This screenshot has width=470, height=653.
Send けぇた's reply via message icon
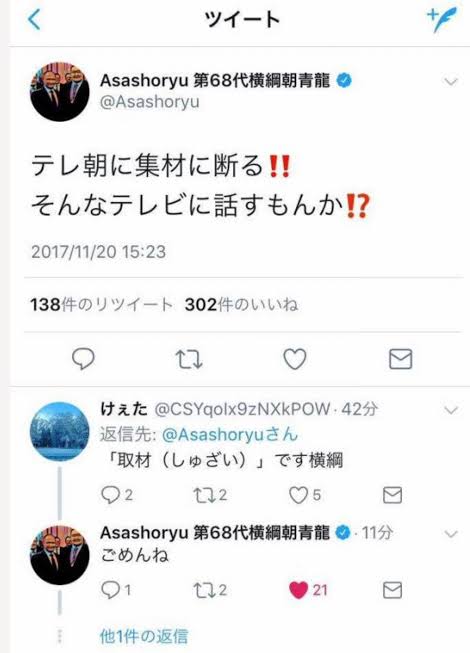tap(392, 495)
